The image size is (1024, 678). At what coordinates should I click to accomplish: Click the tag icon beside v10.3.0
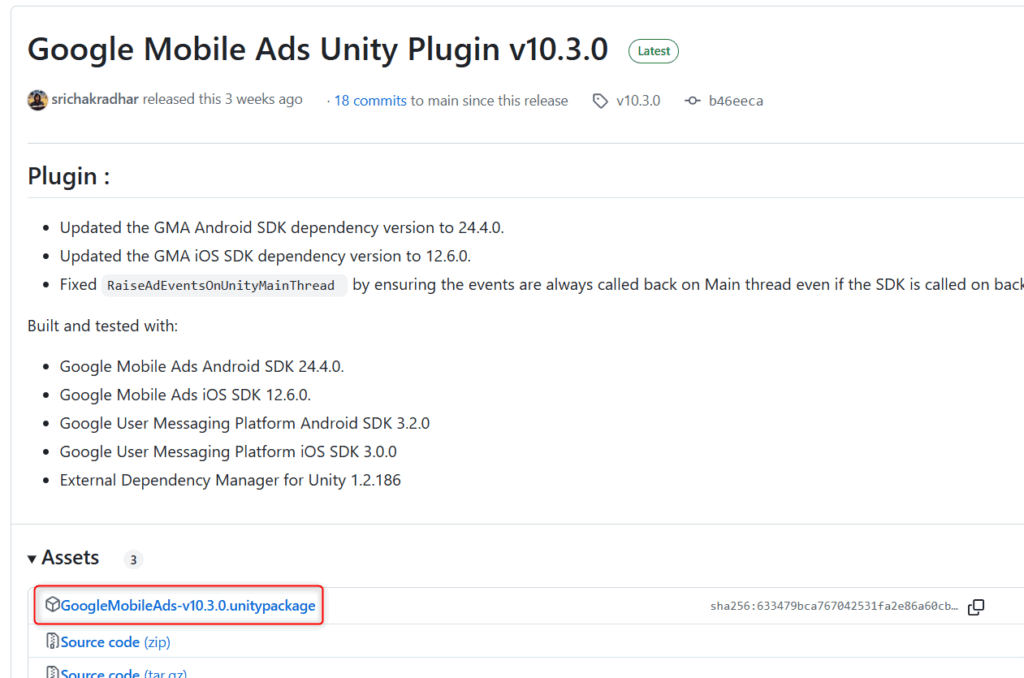point(600,101)
